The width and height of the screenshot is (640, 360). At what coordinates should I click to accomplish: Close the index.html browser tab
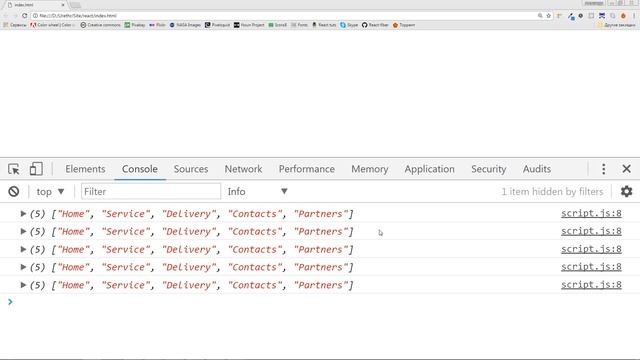(63, 5)
